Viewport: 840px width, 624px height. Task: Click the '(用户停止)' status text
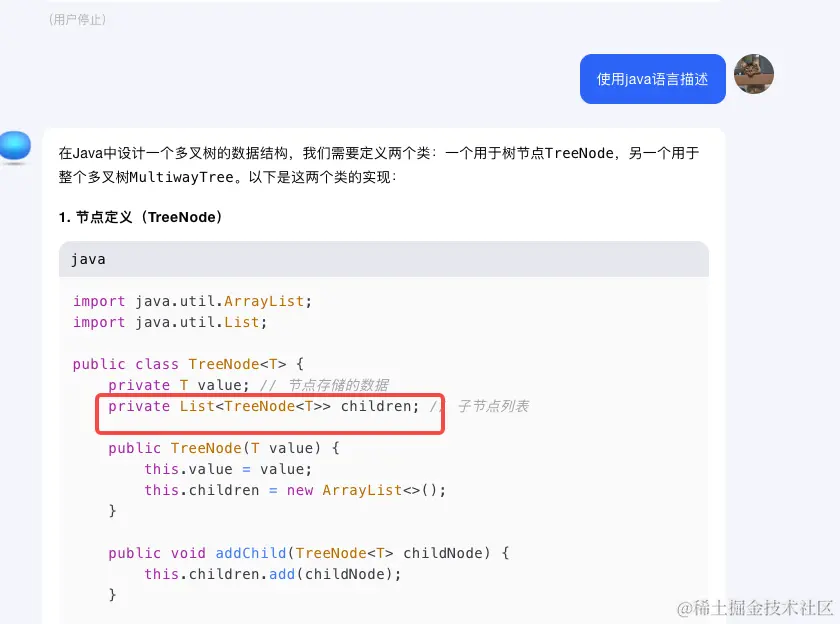[x=77, y=20]
